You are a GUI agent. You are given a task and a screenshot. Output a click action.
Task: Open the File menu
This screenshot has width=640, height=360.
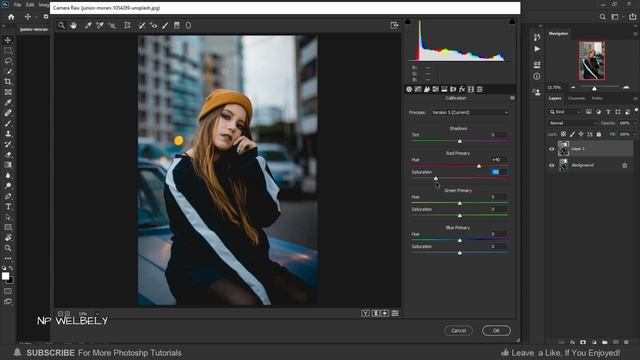pyautogui.click(x=18, y=4)
